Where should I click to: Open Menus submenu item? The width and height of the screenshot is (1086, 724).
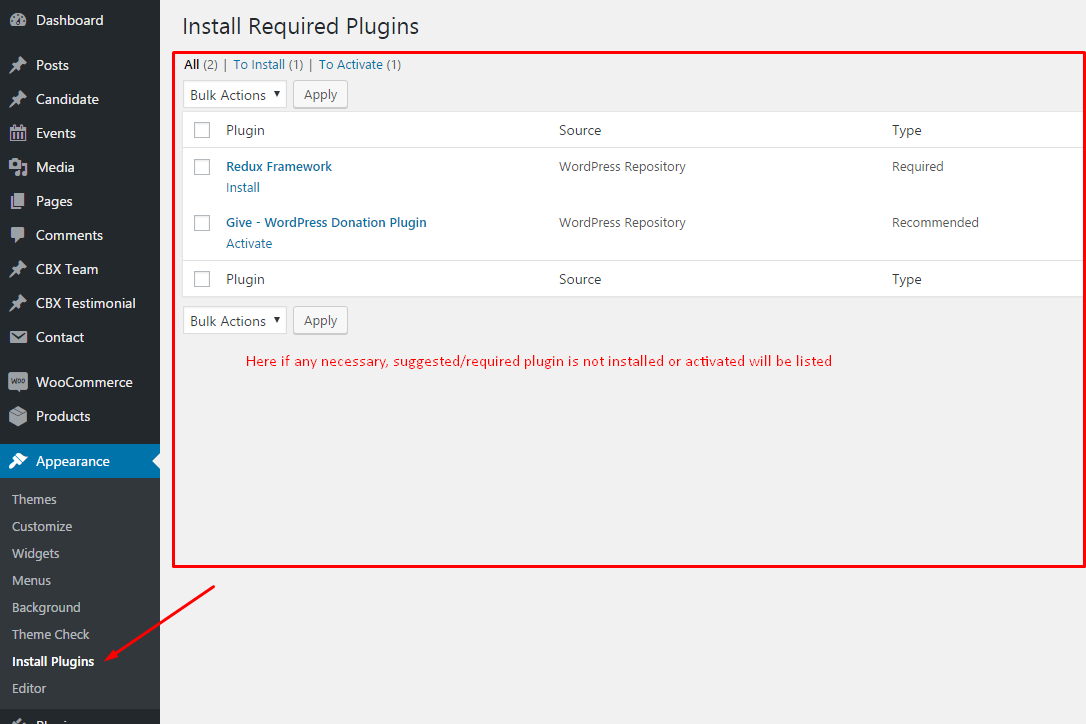(31, 581)
